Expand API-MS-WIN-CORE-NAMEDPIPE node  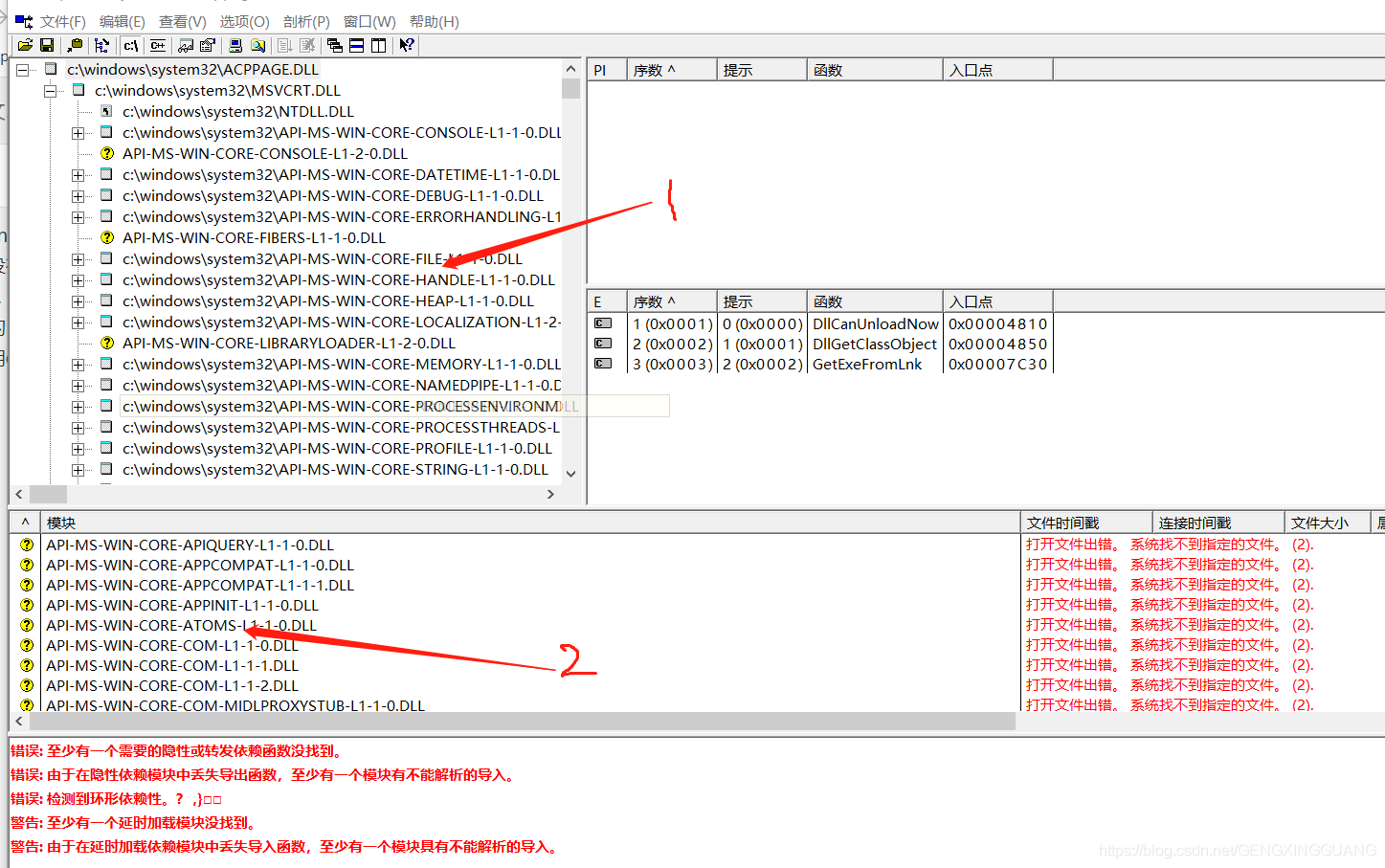(x=78, y=386)
